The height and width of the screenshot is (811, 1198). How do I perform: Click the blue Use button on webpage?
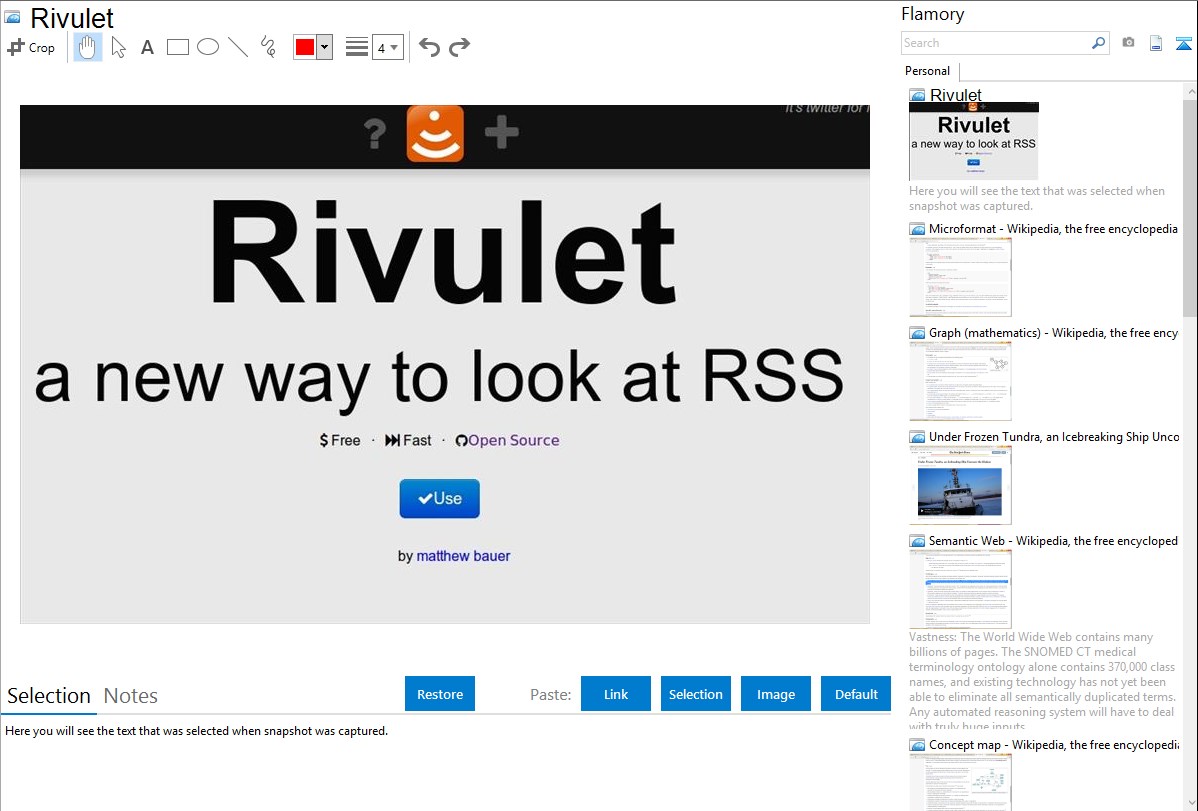[x=439, y=498]
